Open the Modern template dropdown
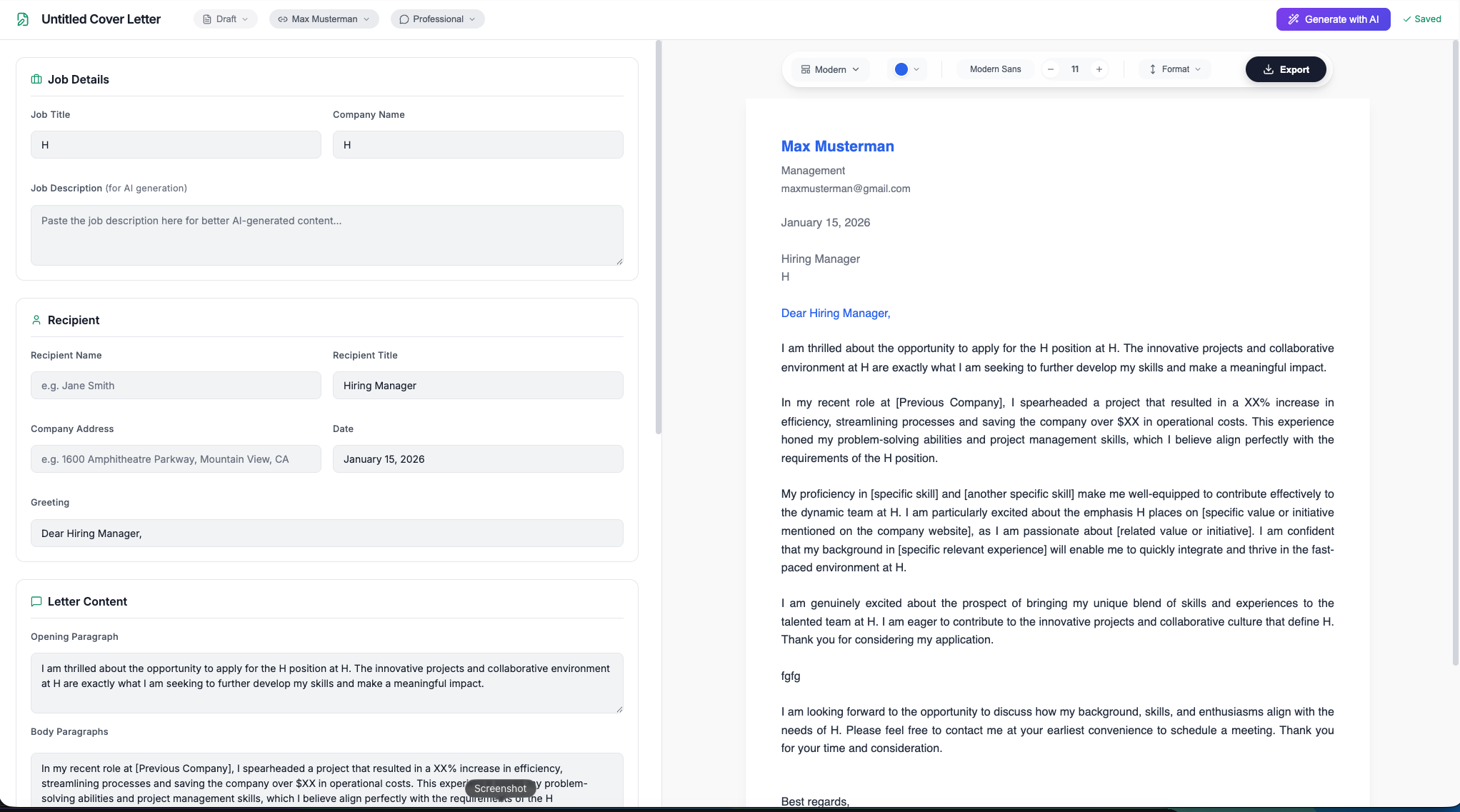 pyautogui.click(x=832, y=69)
